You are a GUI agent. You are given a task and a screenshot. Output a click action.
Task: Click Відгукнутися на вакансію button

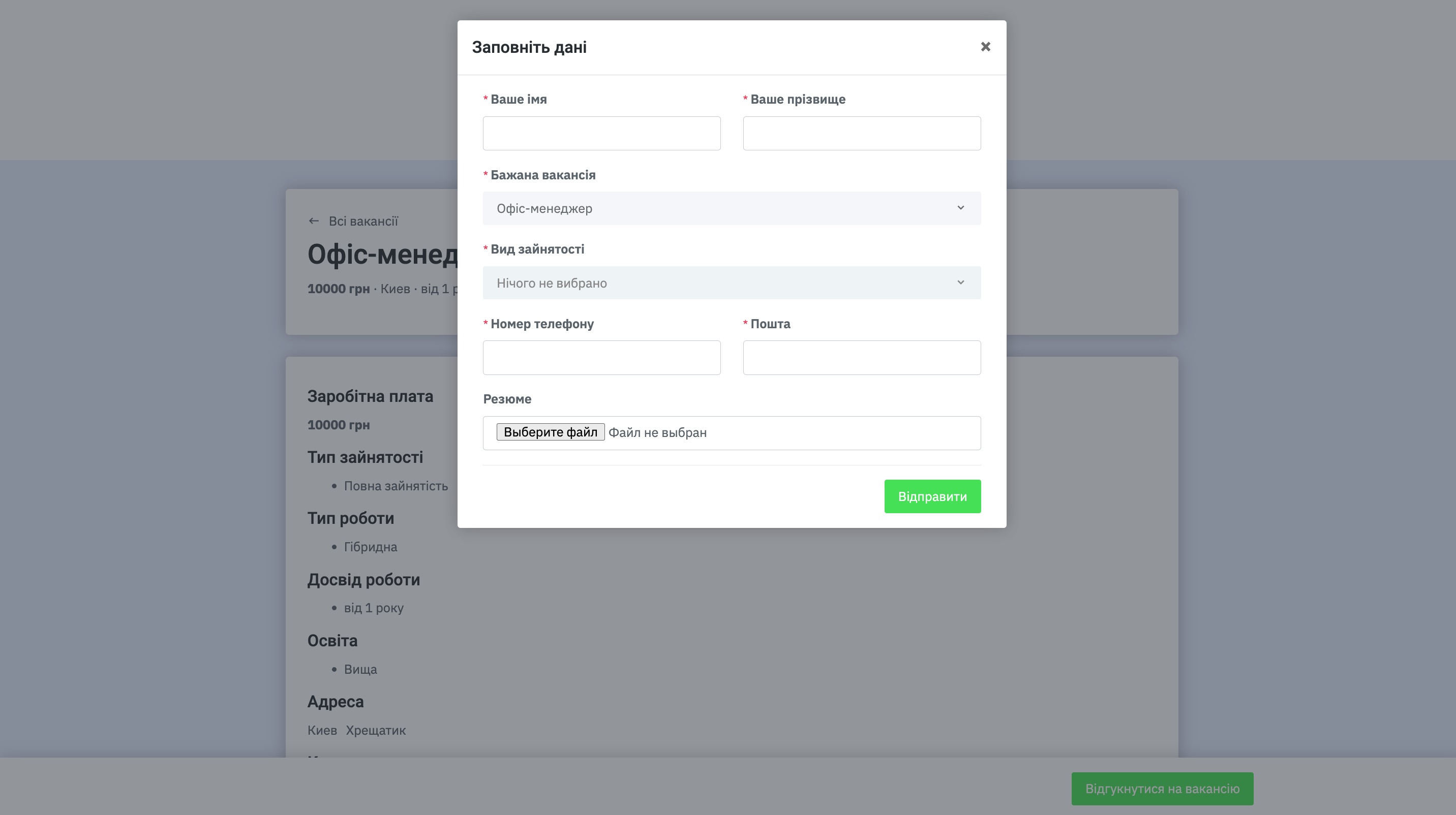click(x=1162, y=789)
